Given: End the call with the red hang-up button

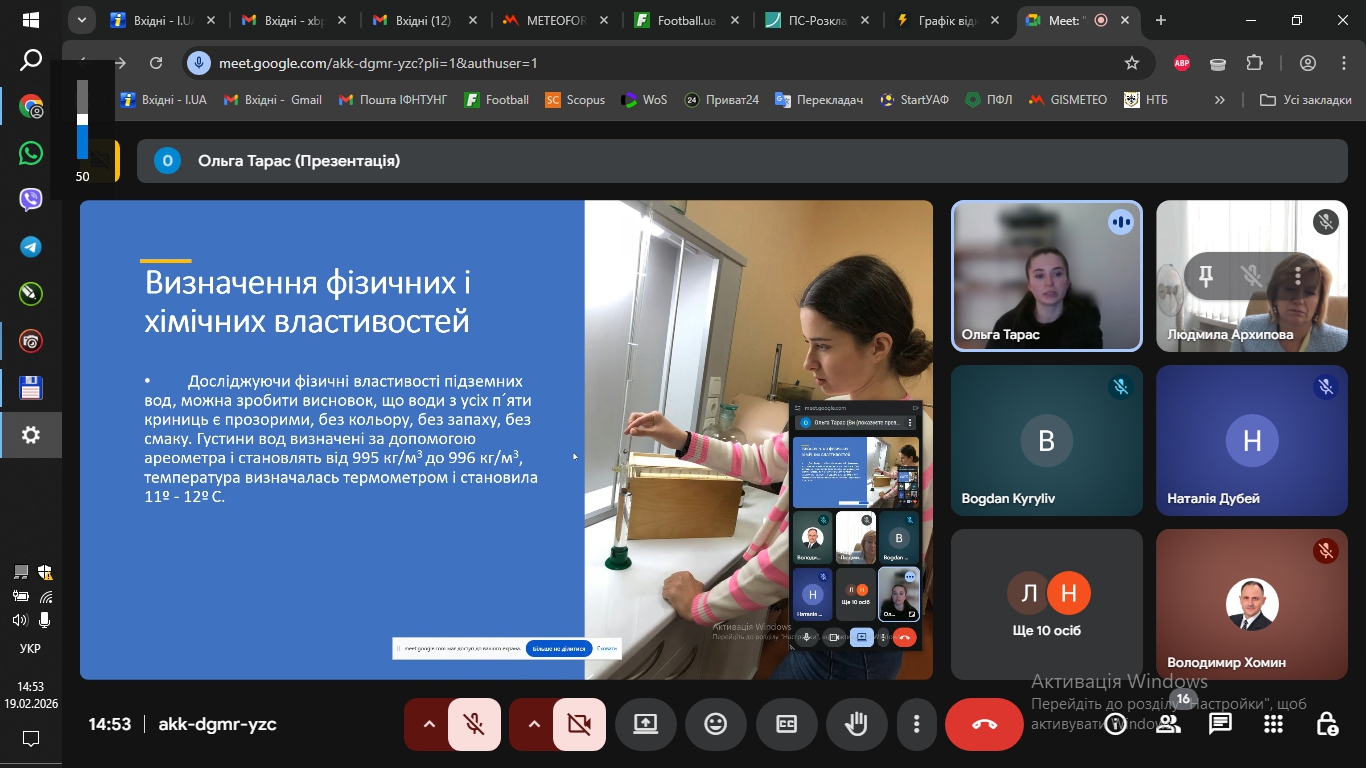Looking at the screenshot, I should 984,723.
